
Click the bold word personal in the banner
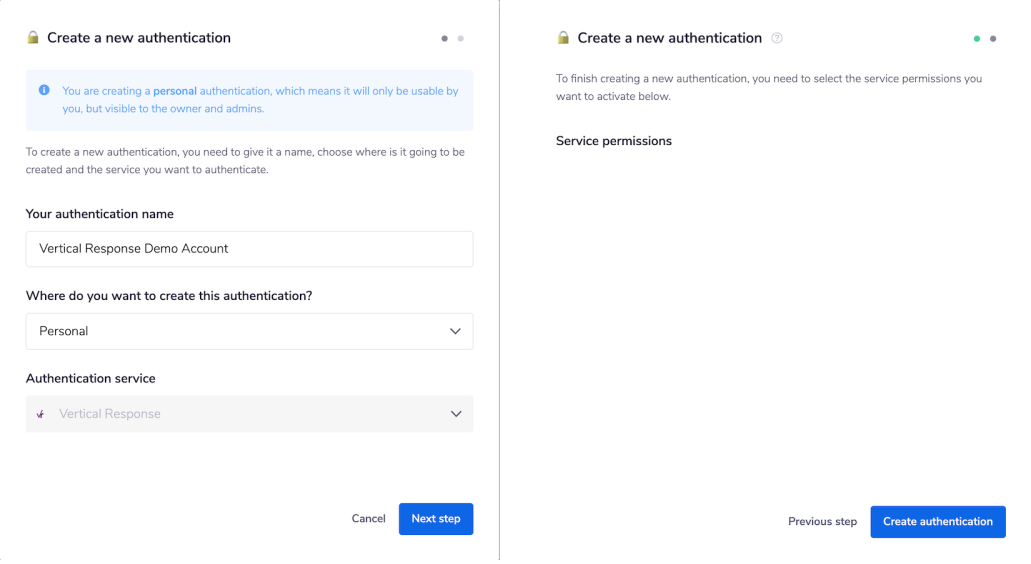(x=175, y=91)
